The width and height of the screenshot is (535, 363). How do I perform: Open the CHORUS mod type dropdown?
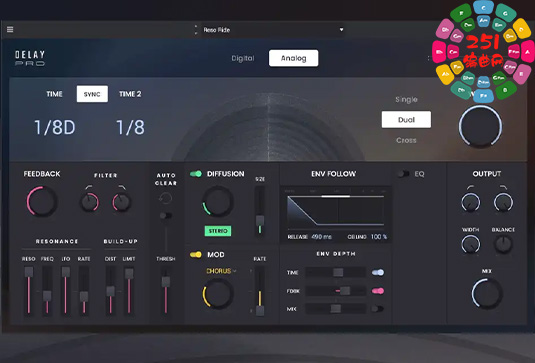click(x=221, y=271)
